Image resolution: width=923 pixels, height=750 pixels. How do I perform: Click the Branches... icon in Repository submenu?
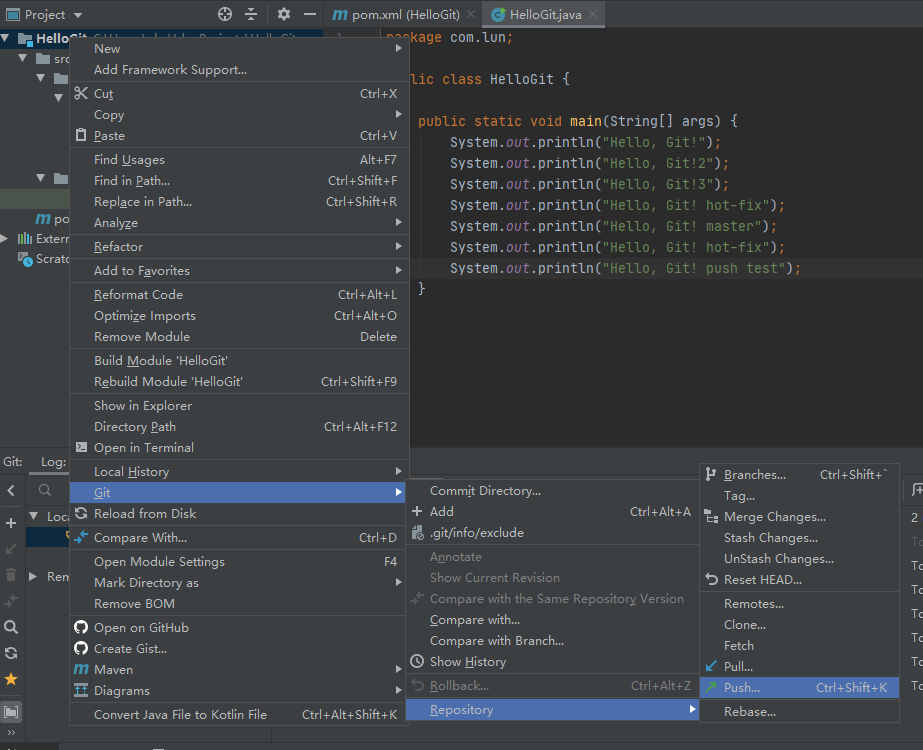[x=711, y=474]
